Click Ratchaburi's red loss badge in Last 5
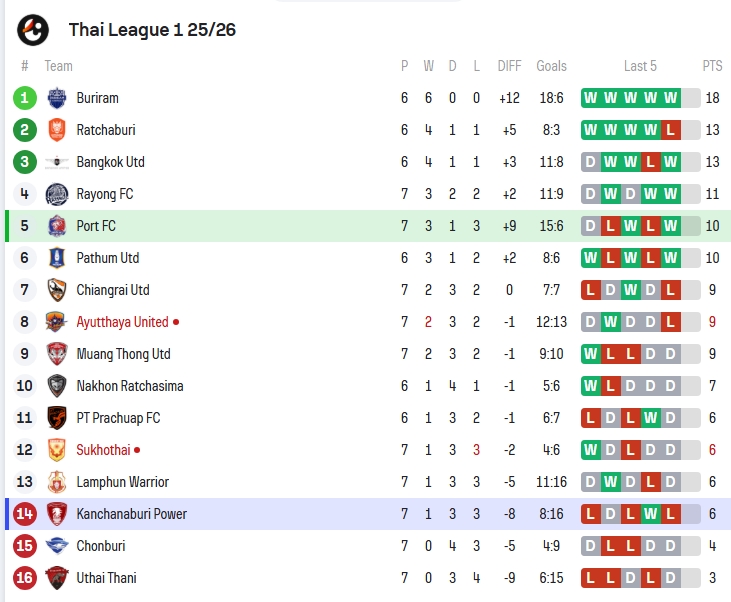This screenshot has width=731, height=602. point(670,130)
